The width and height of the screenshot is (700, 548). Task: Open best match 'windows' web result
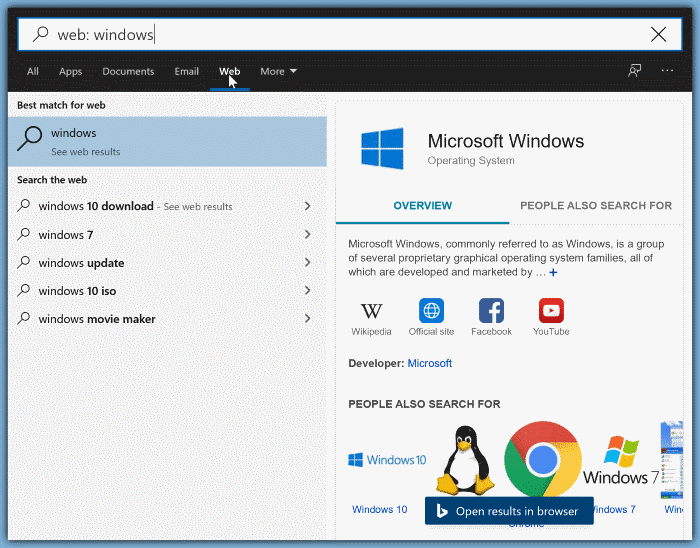coord(167,142)
